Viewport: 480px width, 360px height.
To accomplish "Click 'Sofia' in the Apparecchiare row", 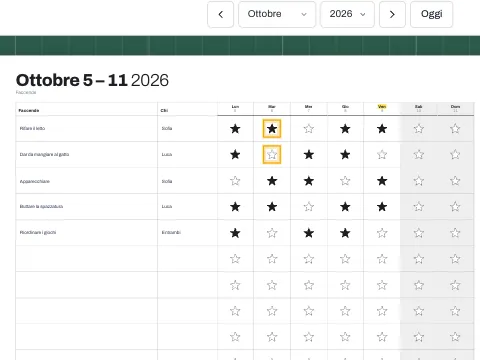I will point(167,181).
